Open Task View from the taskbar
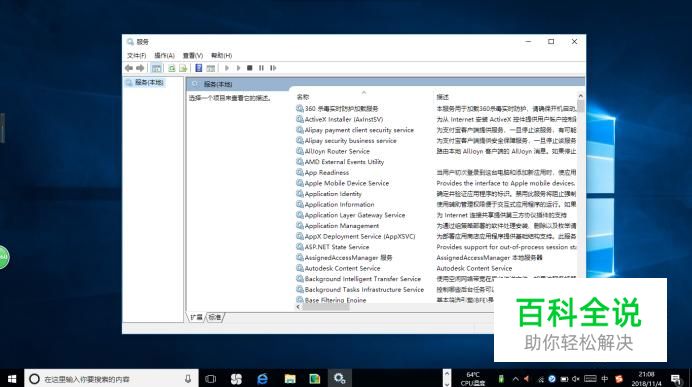 (x=211, y=379)
